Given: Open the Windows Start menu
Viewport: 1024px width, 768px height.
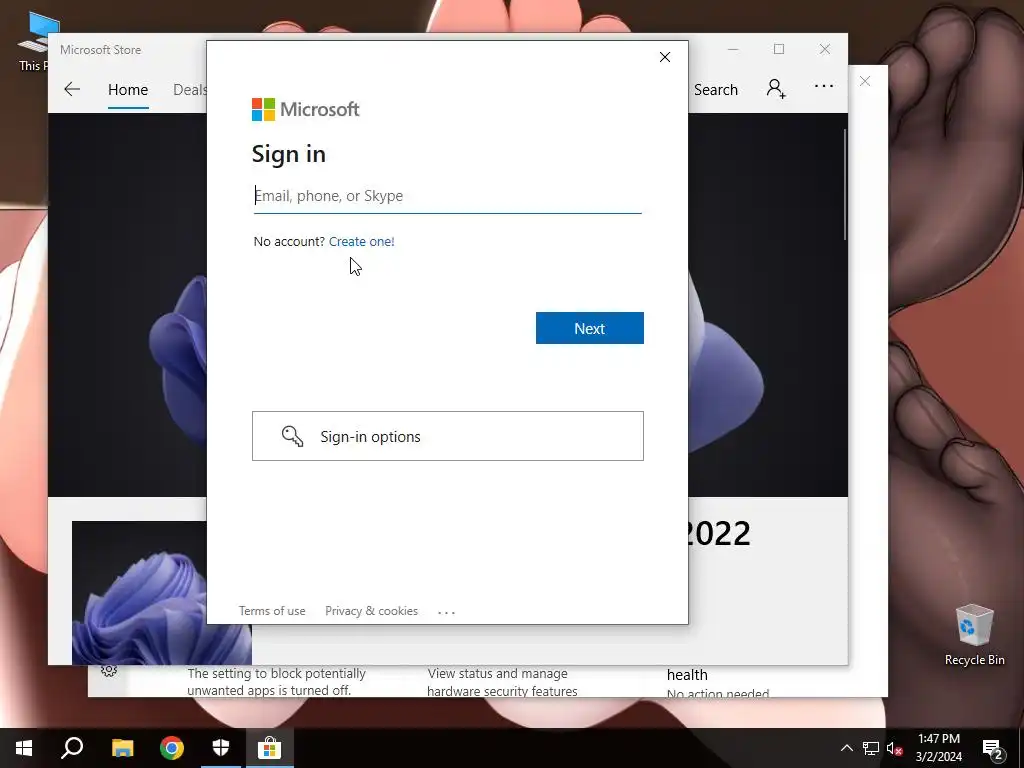Looking at the screenshot, I should click(24, 748).
